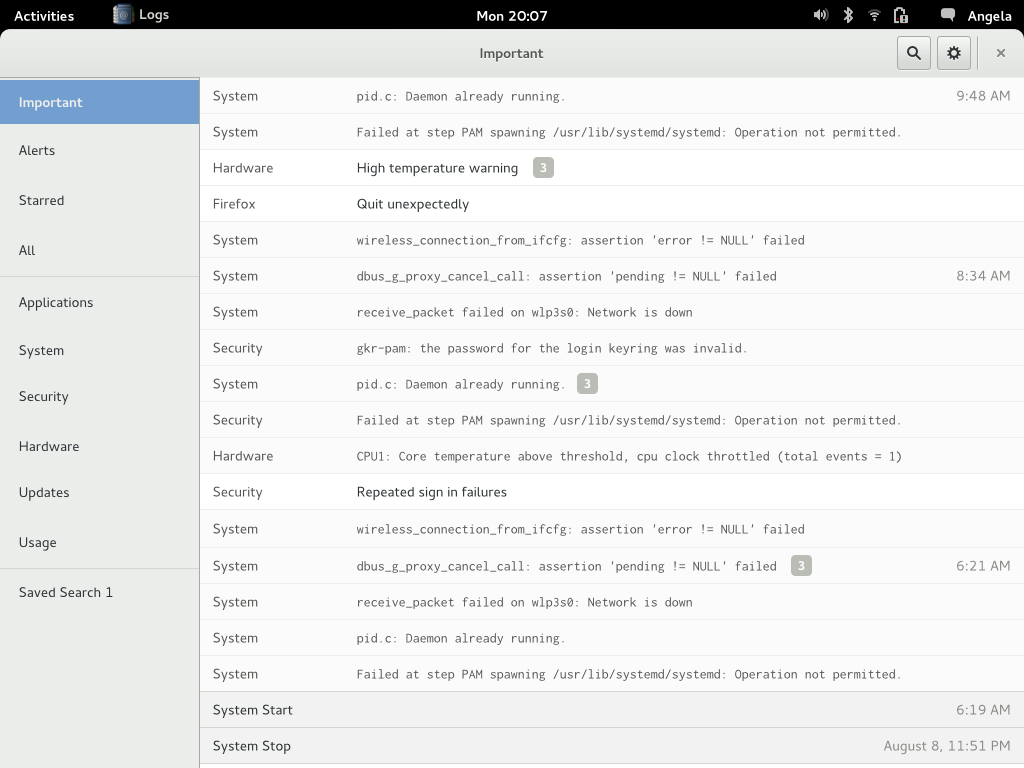
Task: Open Angela user menu
Action: click(x=989, y=16)
